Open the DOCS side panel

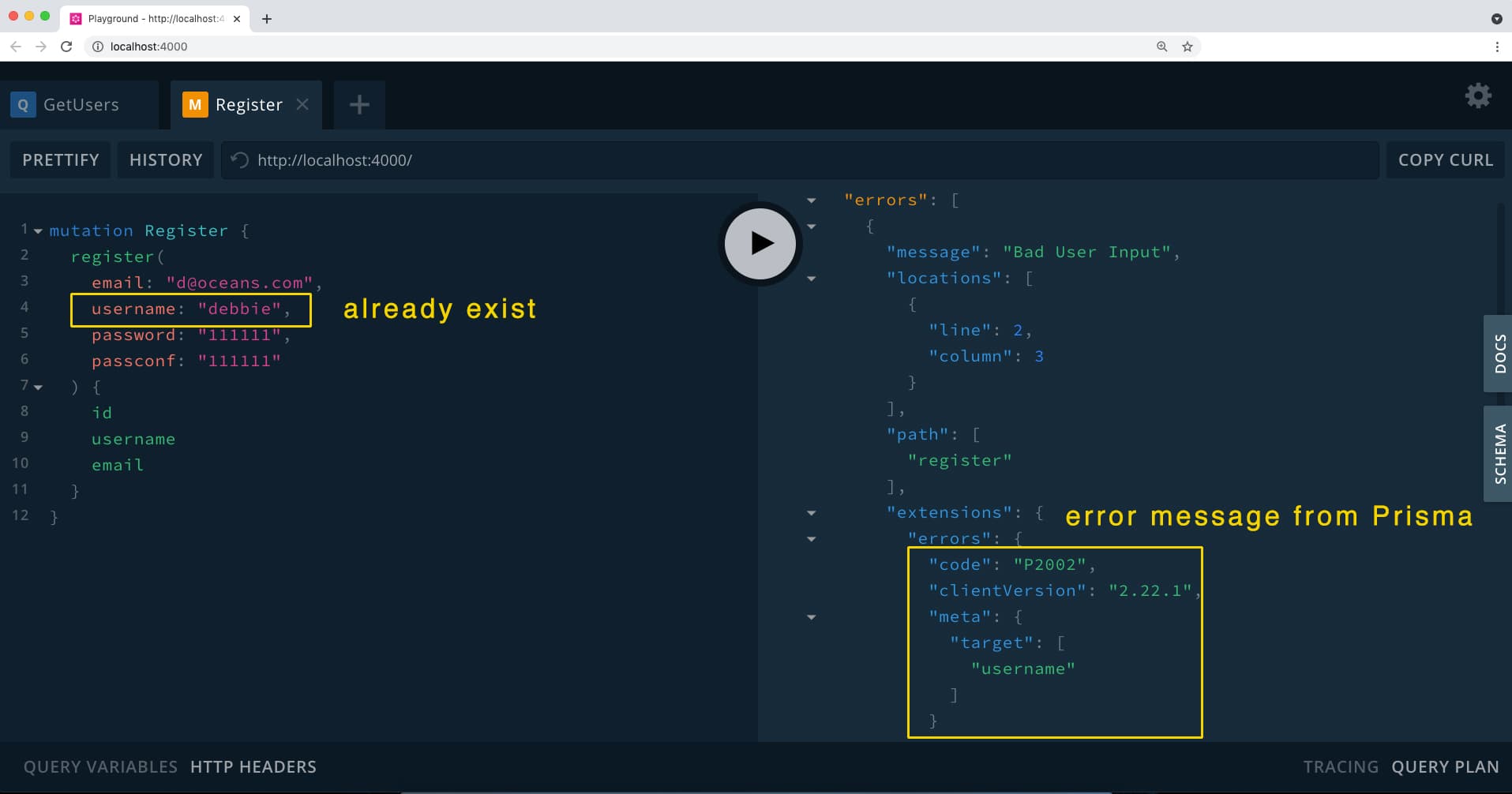point(1499,354)
